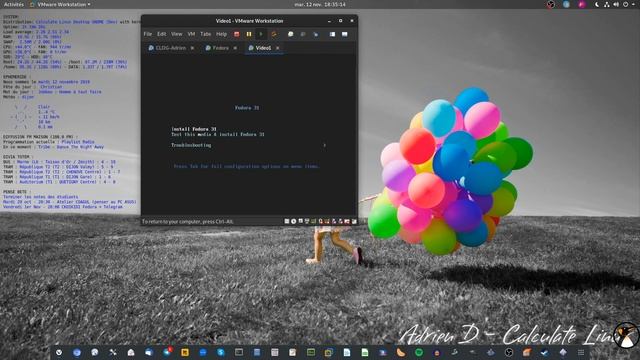This screenshot has width=640, height=360.
Task: Open the File menu in VMware Workstation
Action: tap(148, 34)
